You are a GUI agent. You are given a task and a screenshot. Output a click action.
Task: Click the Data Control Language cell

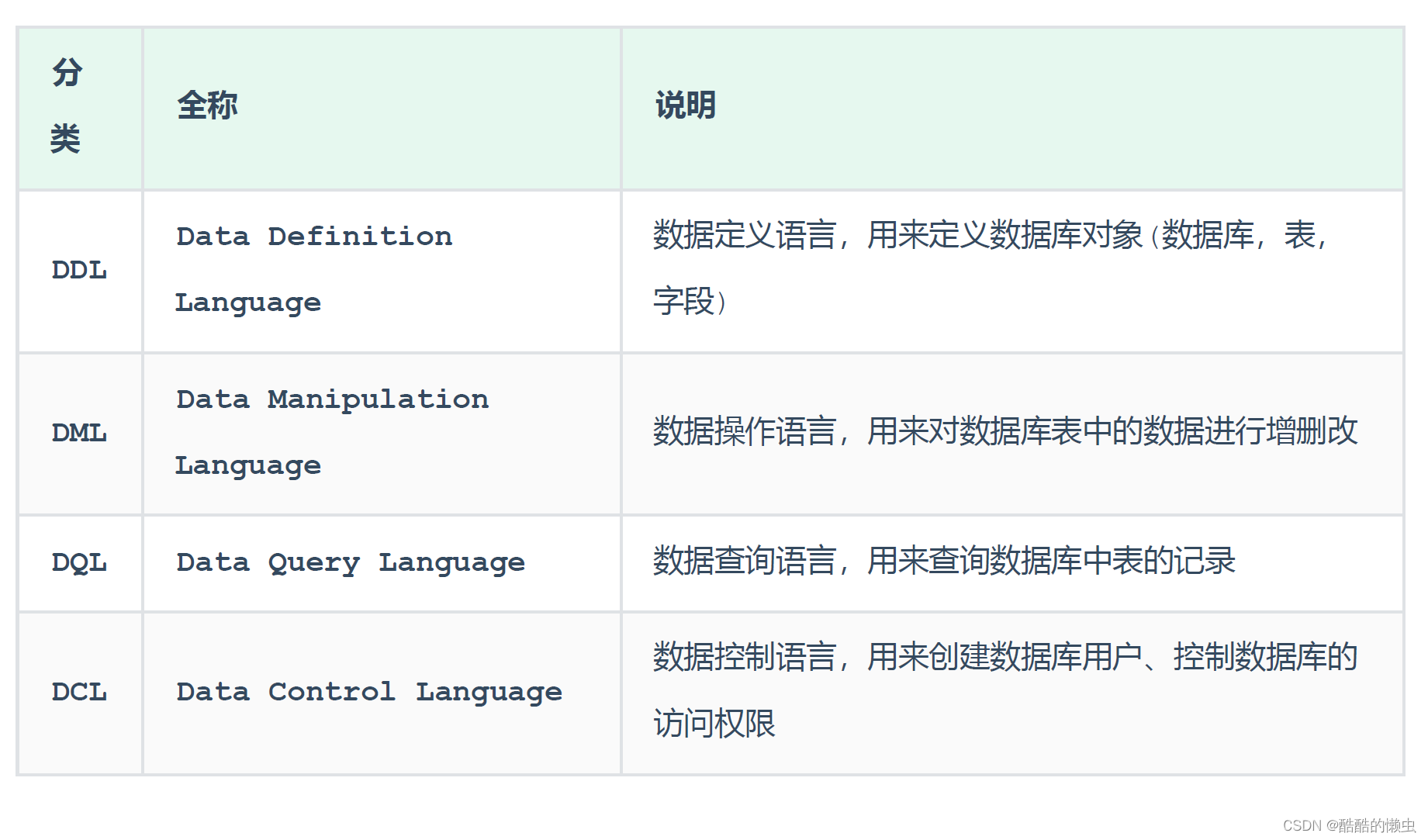tap(382, 693)
